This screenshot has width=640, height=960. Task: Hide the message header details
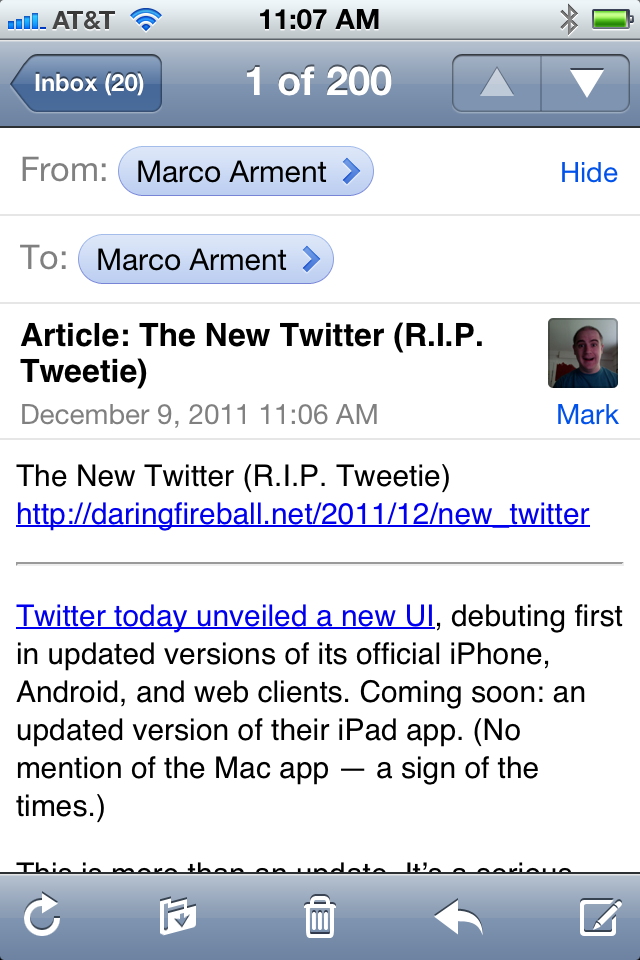pyautogui.click(x=588, y=173)
